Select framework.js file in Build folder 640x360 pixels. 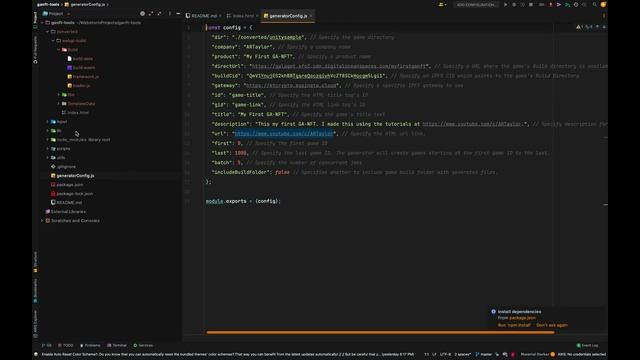click(x=85, y=76)
